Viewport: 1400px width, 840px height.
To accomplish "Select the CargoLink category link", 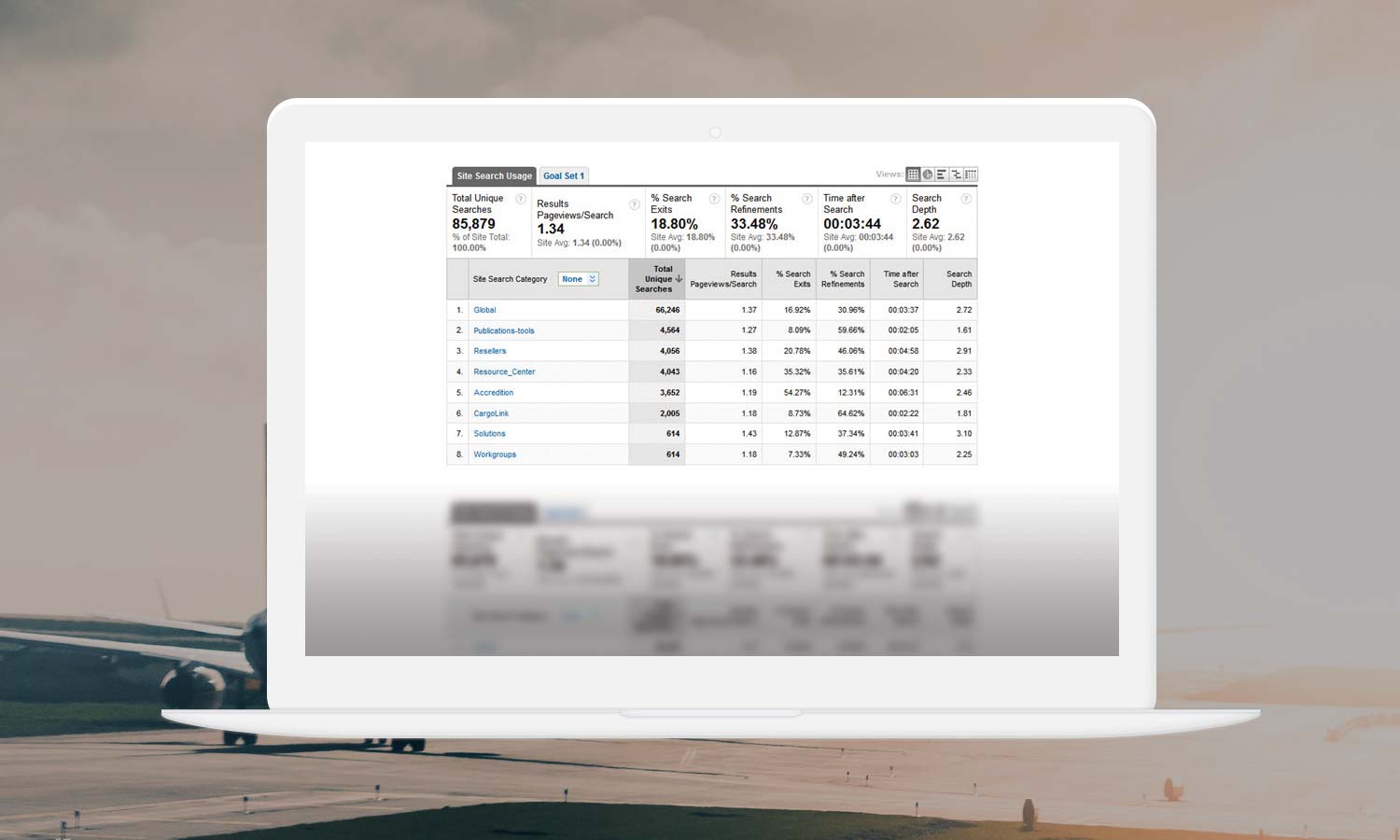I will (x=491, y=413).
